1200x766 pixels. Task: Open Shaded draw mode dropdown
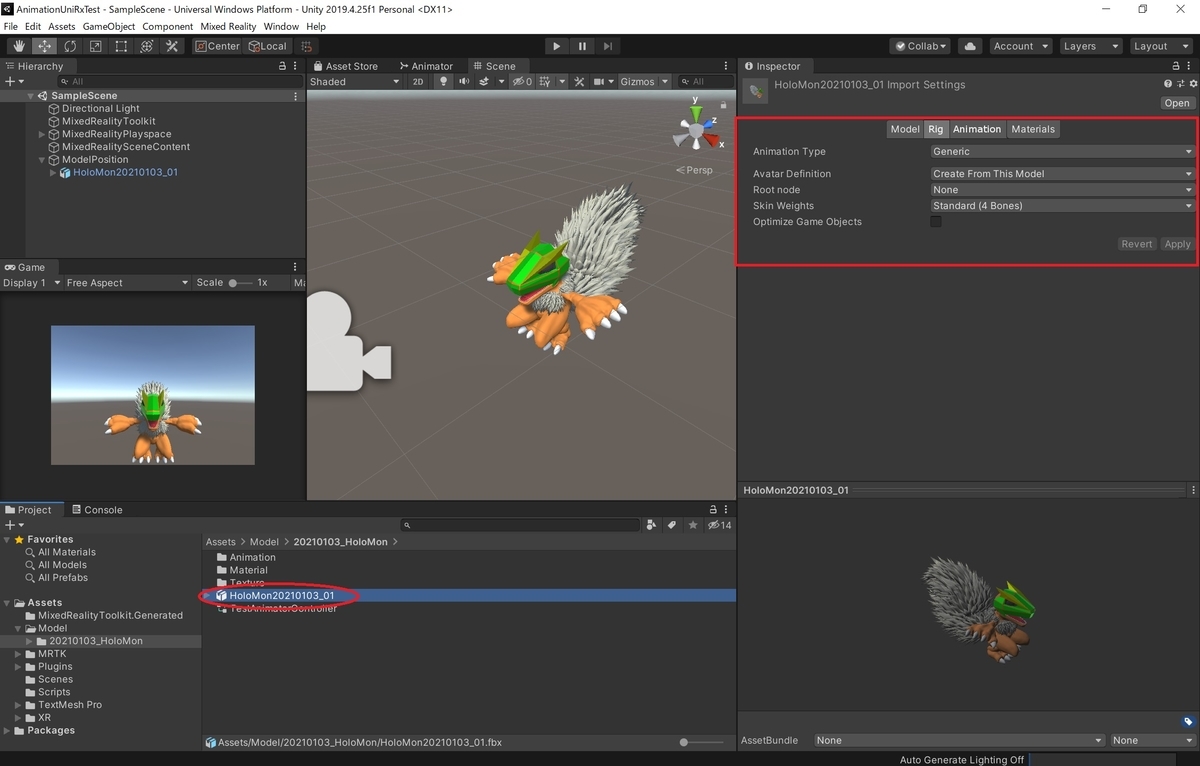pos(354,82)
